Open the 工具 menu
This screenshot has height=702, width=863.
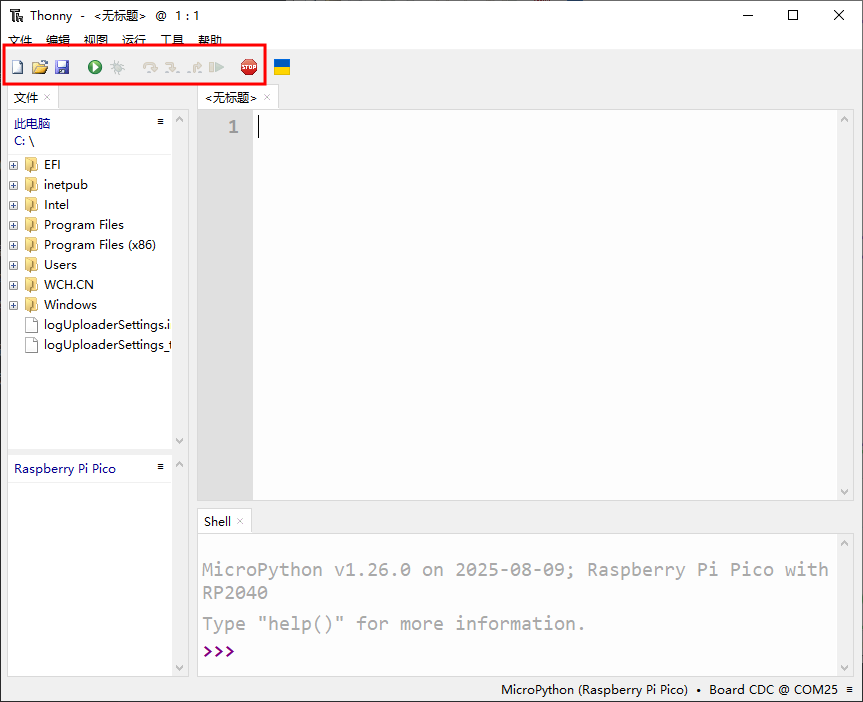[x=172, y=40]
